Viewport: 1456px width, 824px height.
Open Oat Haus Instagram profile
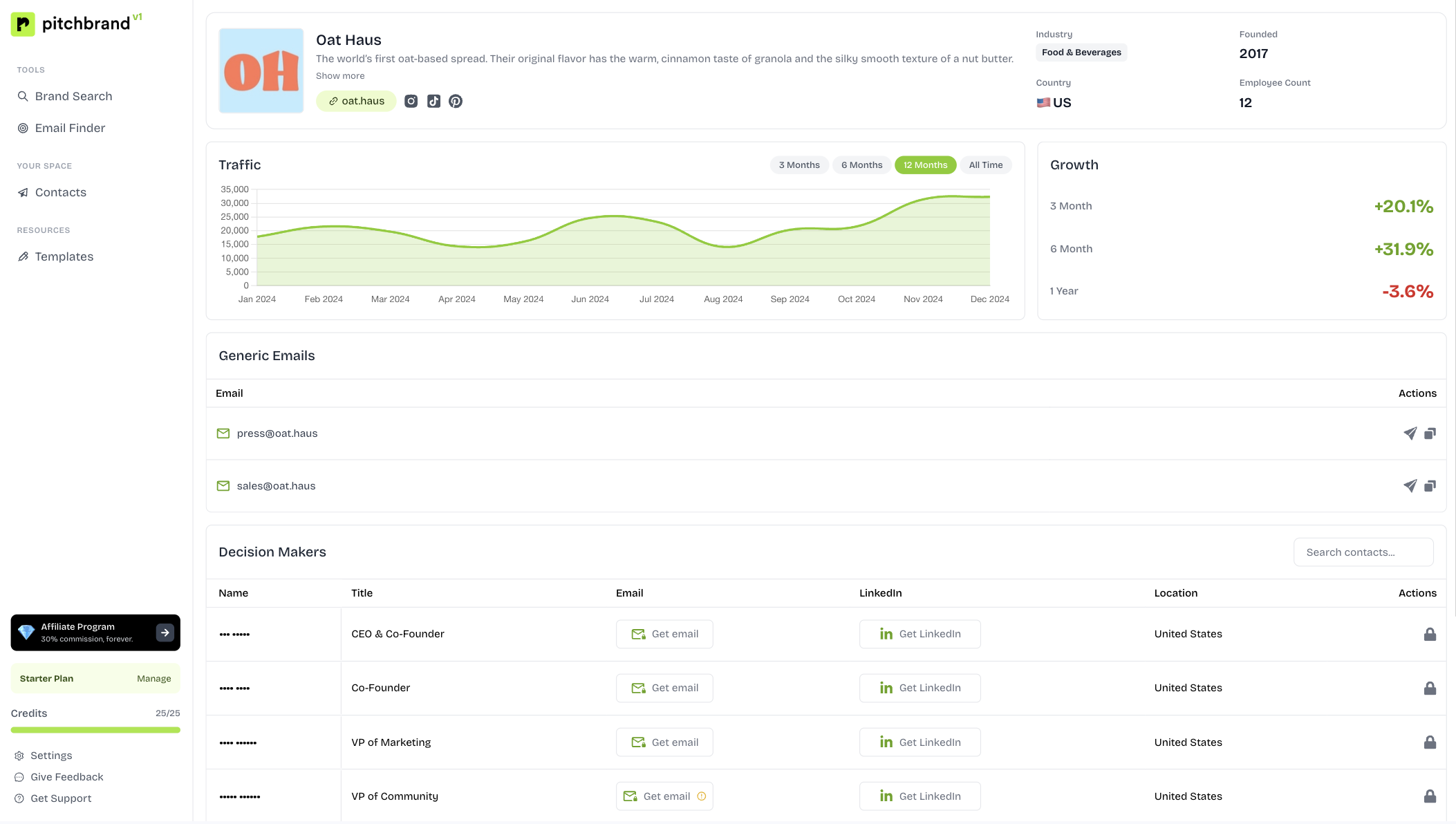click(411, 101)
